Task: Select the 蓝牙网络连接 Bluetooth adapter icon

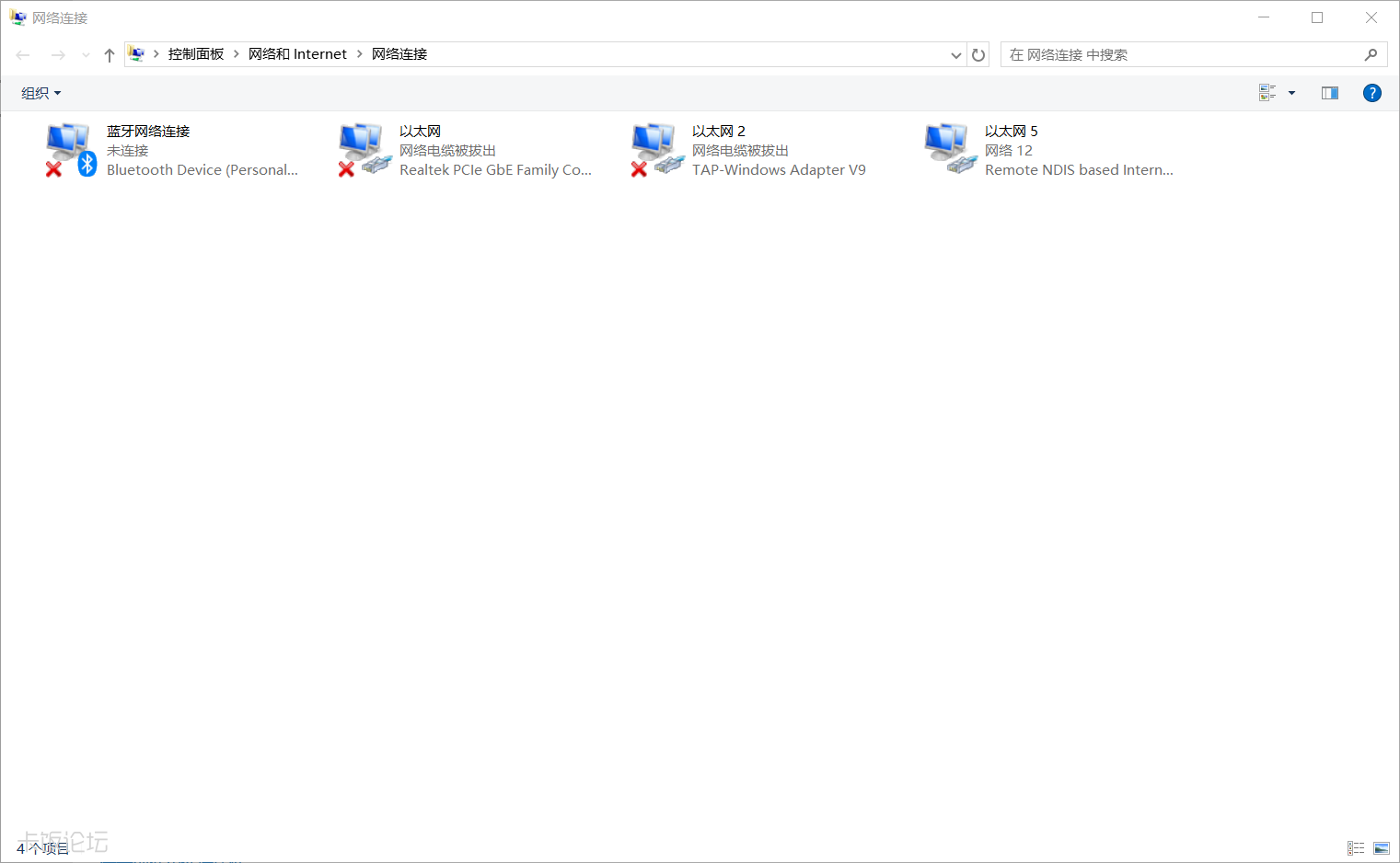Action: coord(69,147)
